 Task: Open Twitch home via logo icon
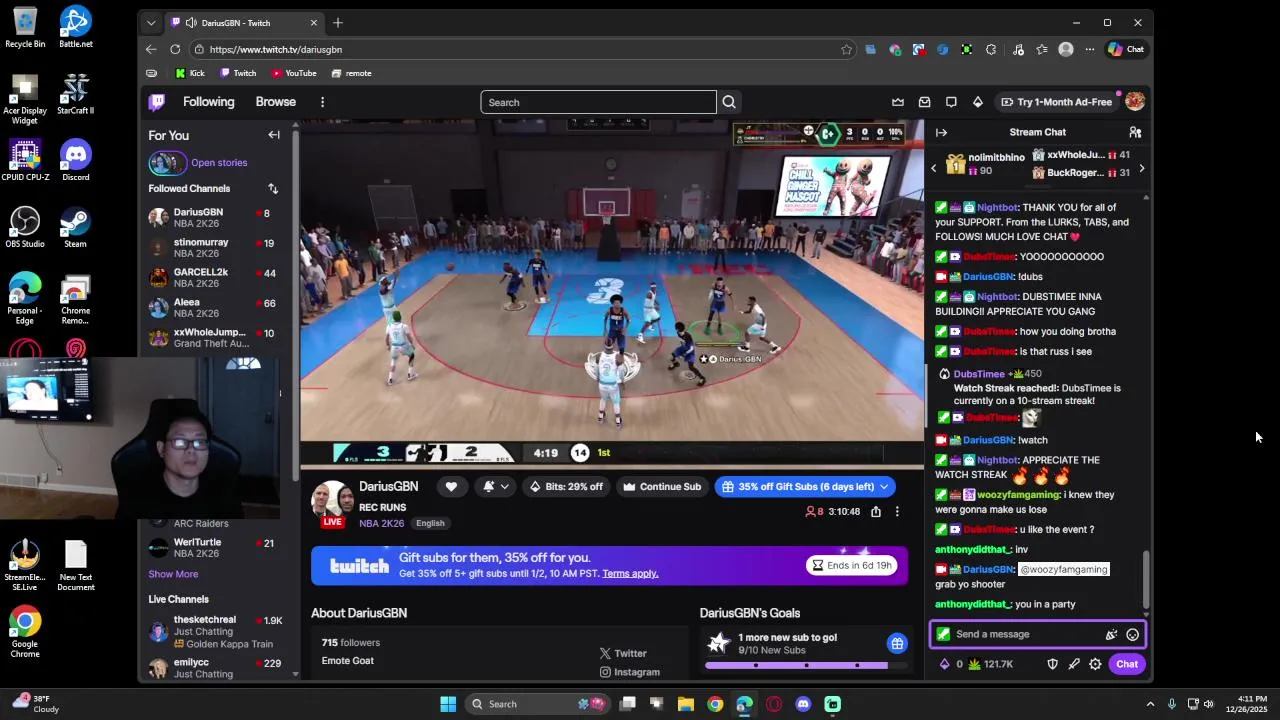pos(157,102)
